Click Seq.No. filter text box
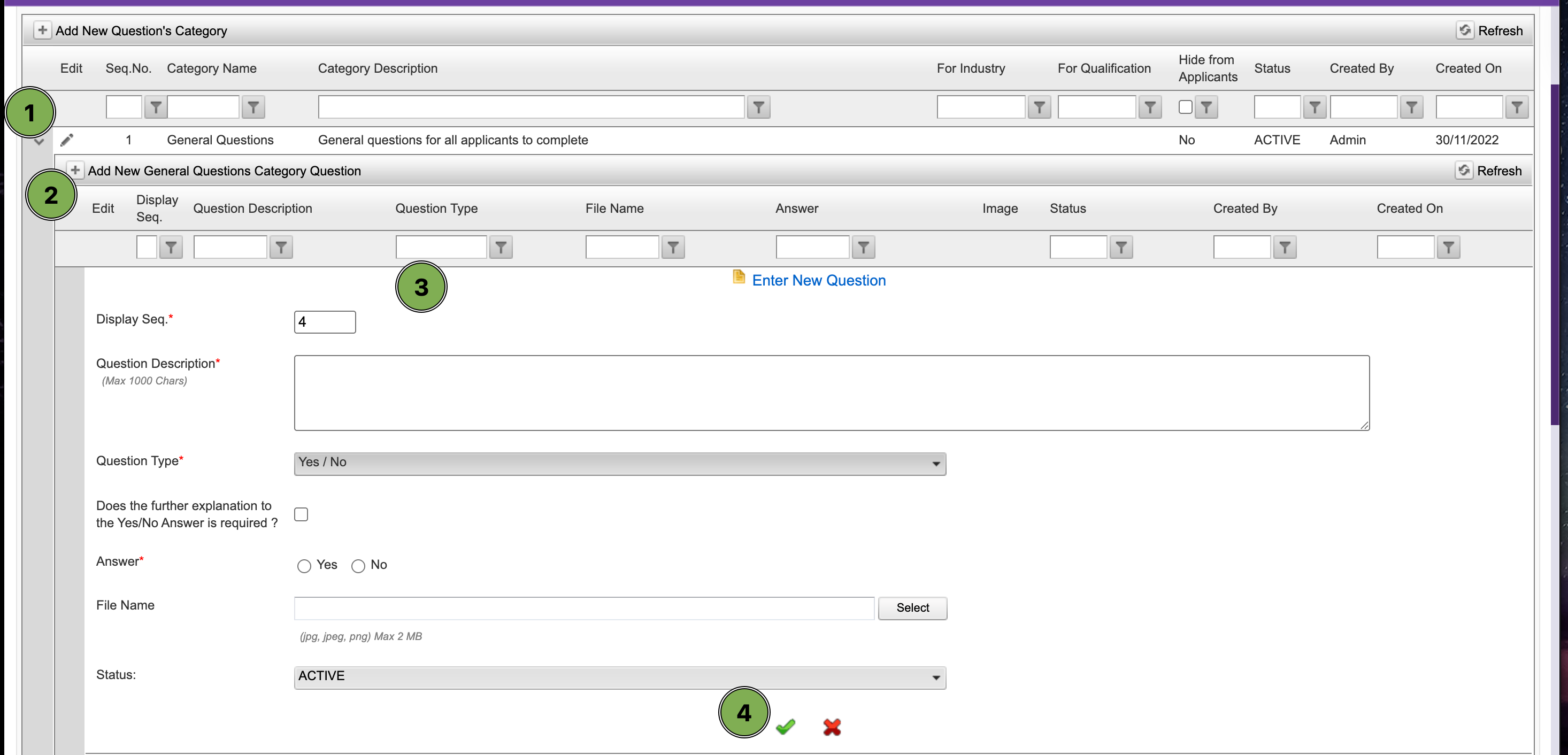This screenshot has width=1568, height=755. (x=124, y=107)
